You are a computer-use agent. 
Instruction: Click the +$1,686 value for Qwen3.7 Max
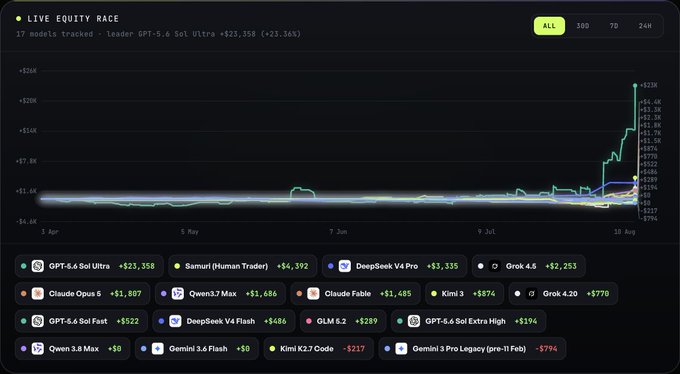point(261,293)
